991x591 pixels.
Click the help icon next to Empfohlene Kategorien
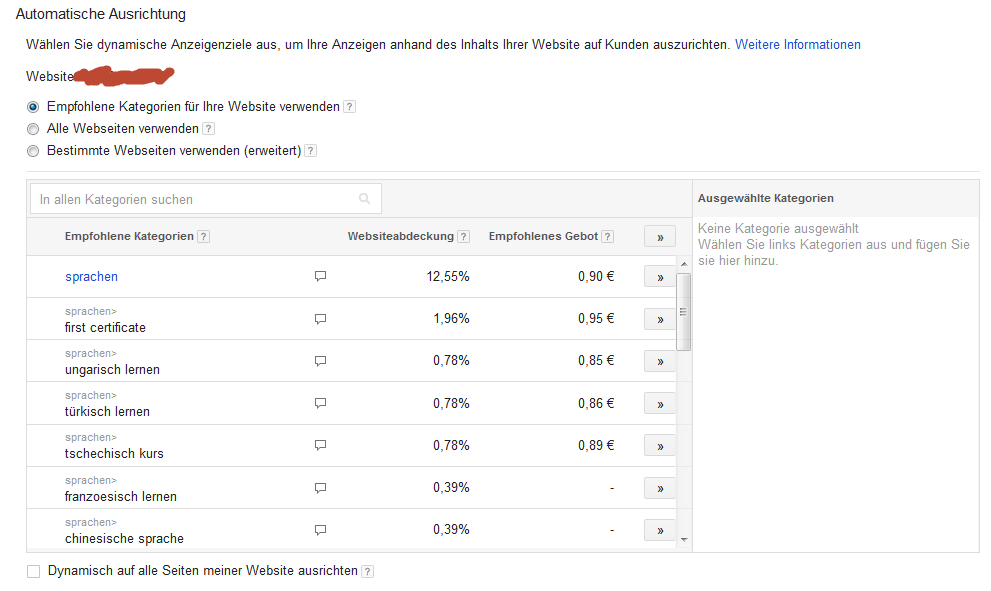click(203, 237)
